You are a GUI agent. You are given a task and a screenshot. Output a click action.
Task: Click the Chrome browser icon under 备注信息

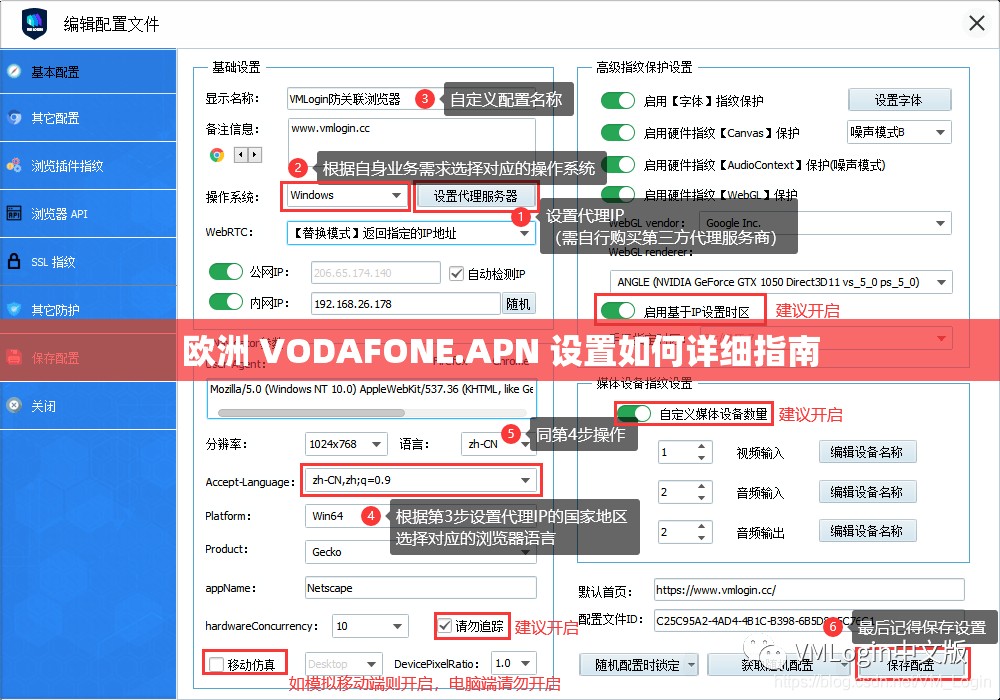coord(217,154)
